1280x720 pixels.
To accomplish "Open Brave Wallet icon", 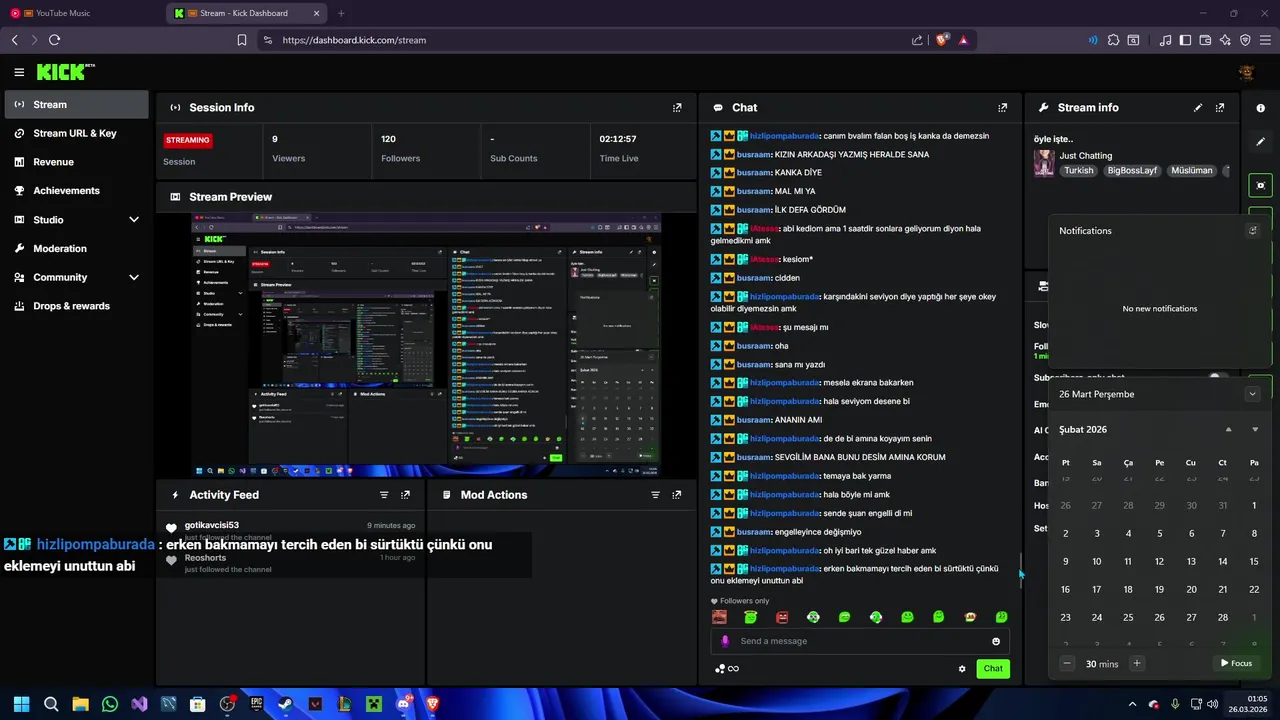I will pos(1205,40).
